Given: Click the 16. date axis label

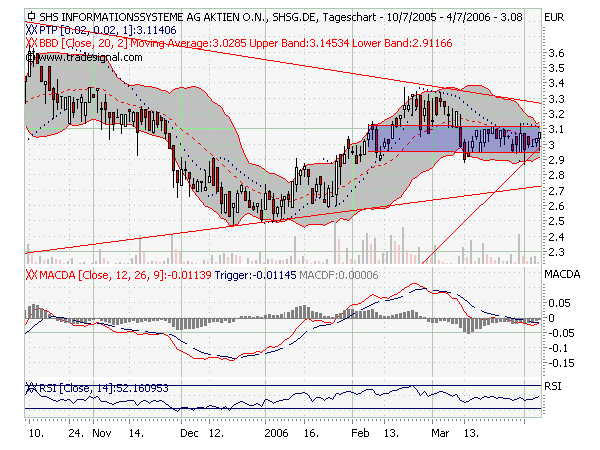Looking at the screenshot, I should tap(311, 433).
